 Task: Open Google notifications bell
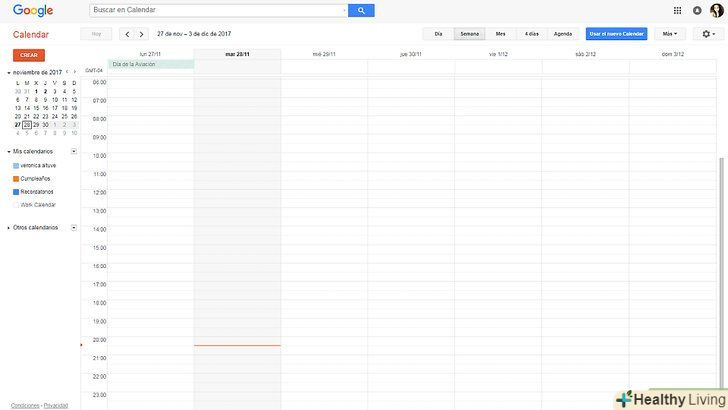pyautogui.click(x=697, y=10)
